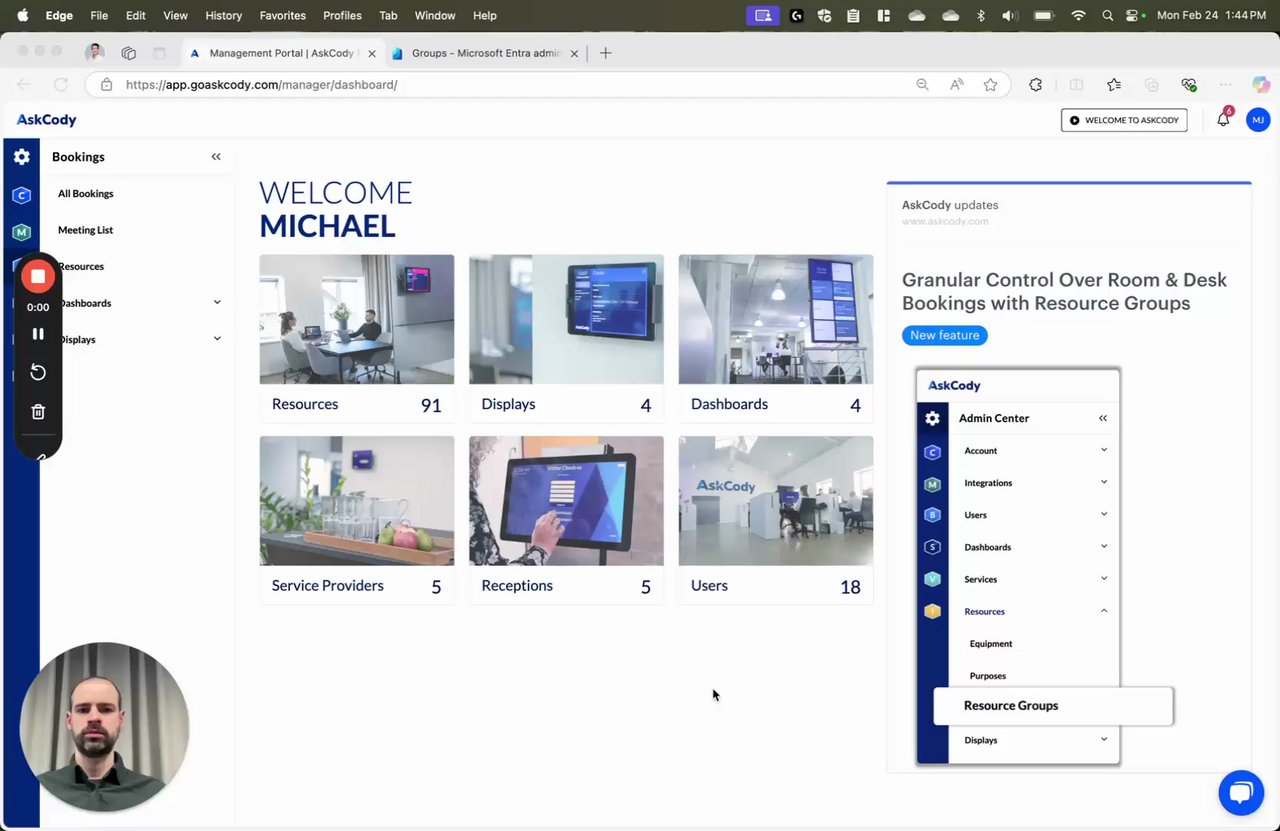Open the Service Providers card photo

point(357,501)
